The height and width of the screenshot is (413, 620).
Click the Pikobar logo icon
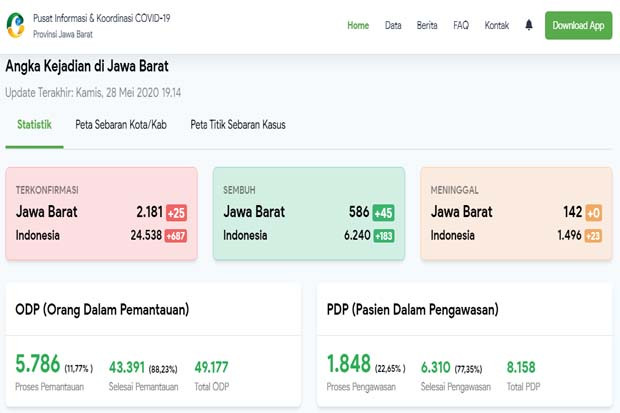16,25
